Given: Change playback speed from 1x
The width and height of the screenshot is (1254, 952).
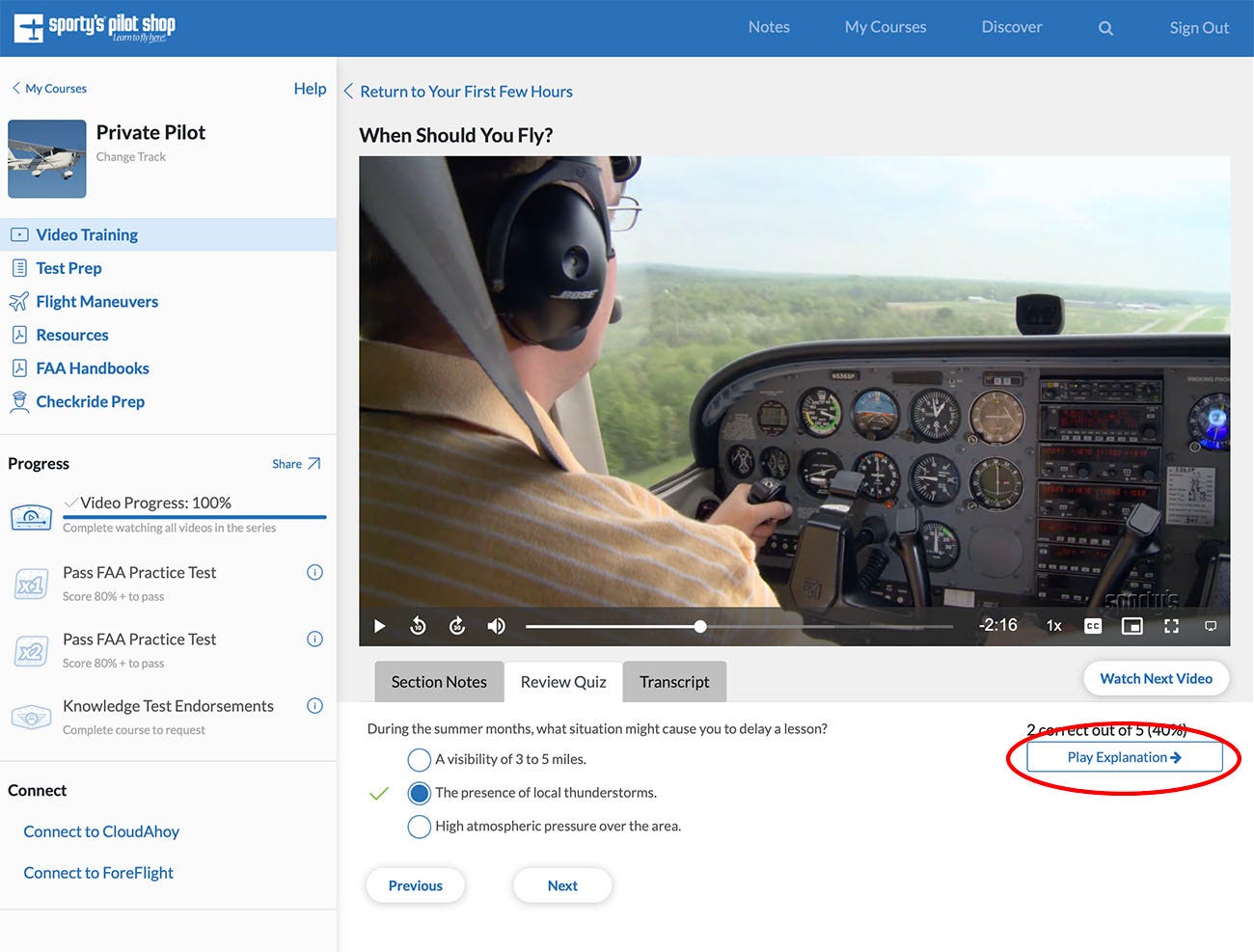Looking at the screenshot, I should [1053, 625].
